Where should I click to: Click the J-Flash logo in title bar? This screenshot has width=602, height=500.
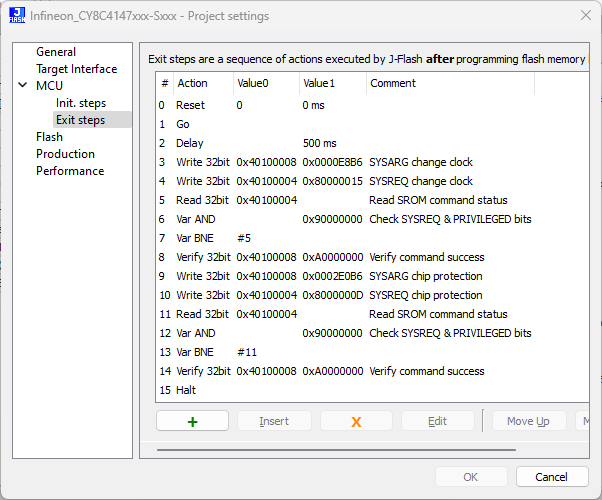coord(17,16)
